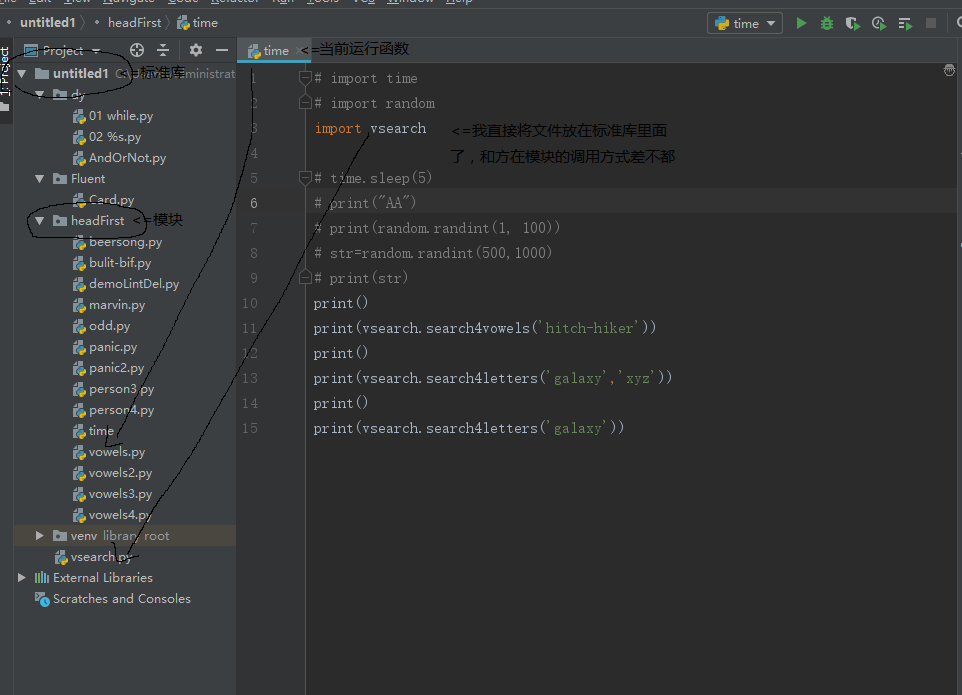The width and height of the screenshot is (962, 695).
Task: Open panic.py file
Action: (105, 347)
